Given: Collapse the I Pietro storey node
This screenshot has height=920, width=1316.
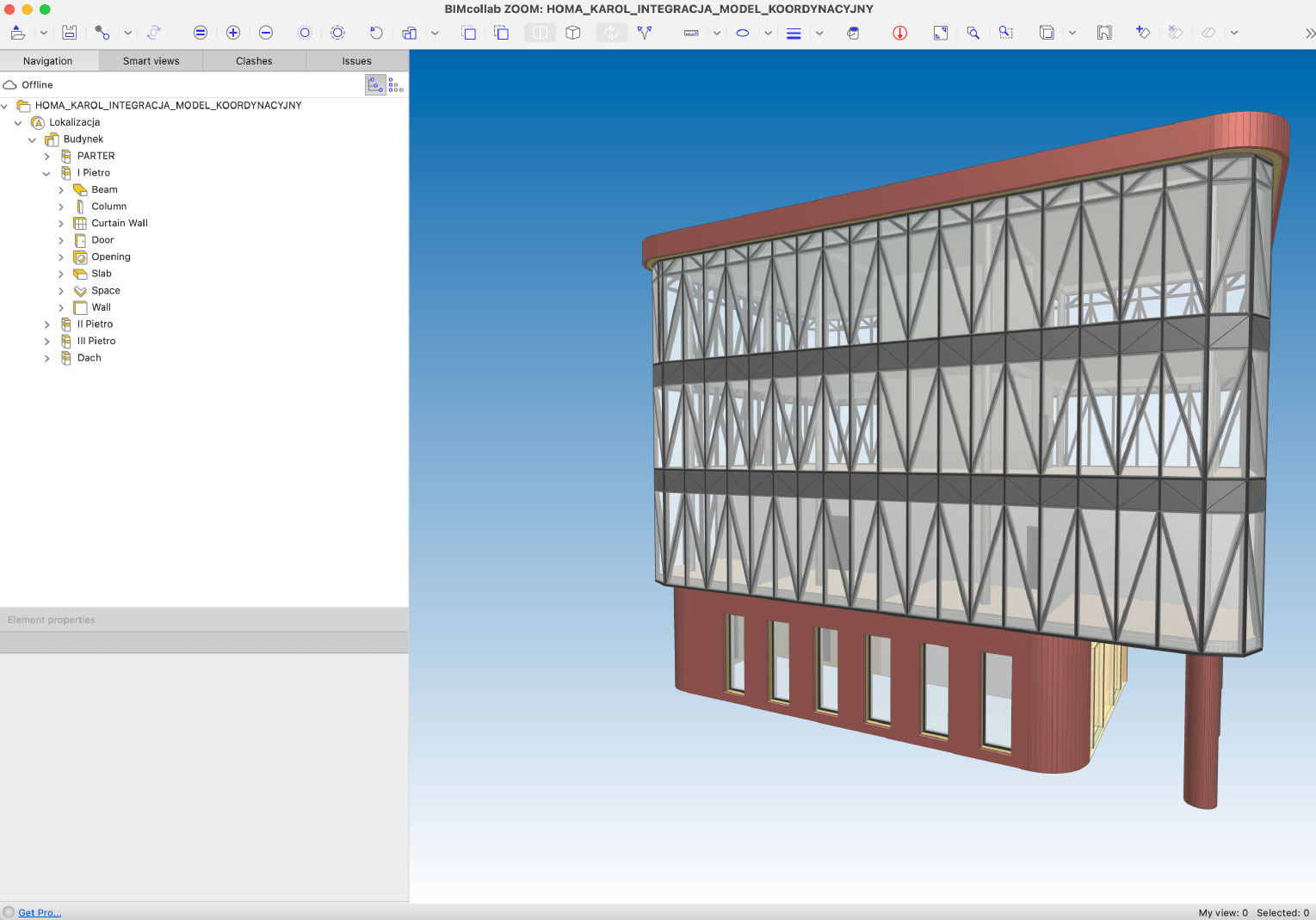Looking at the screenshot, I should coord(47,173).
